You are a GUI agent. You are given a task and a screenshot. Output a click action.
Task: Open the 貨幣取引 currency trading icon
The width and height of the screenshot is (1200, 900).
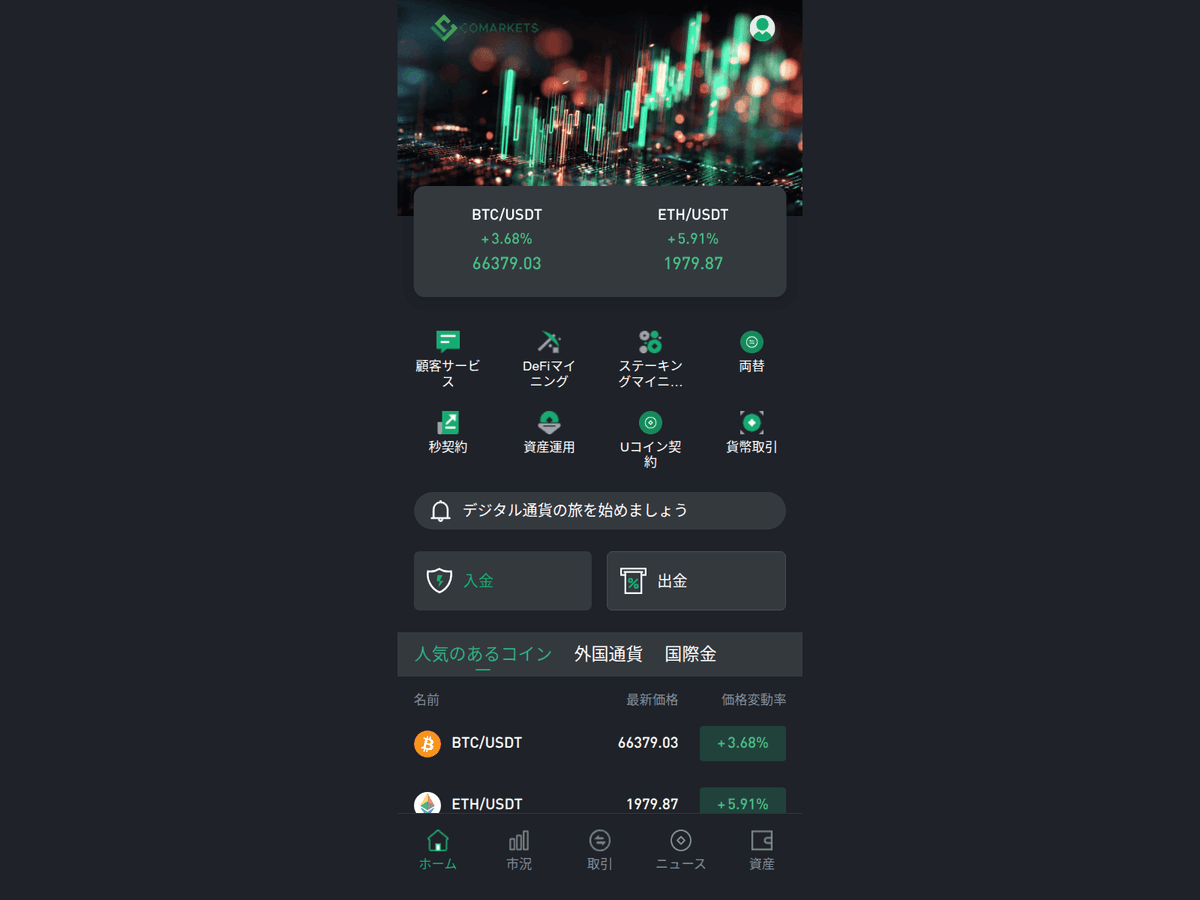(x=752, y=422)
